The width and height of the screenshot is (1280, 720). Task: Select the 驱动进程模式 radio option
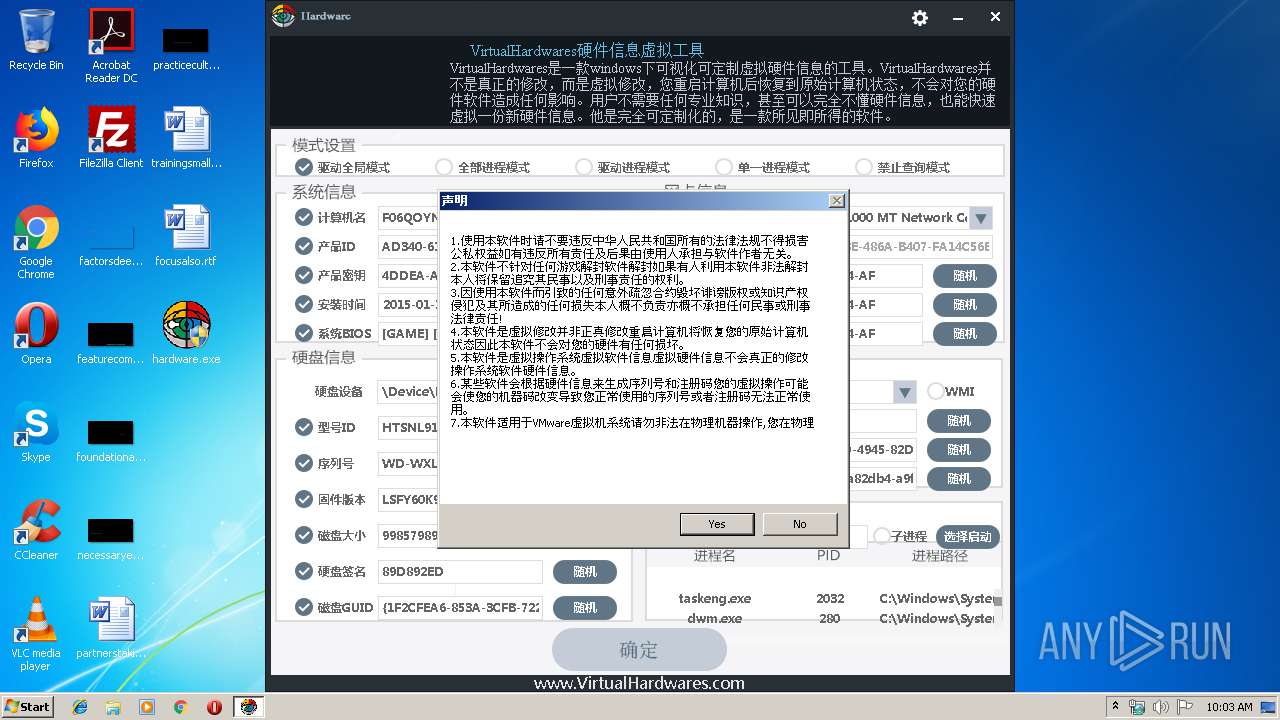[x=584, y=167]
